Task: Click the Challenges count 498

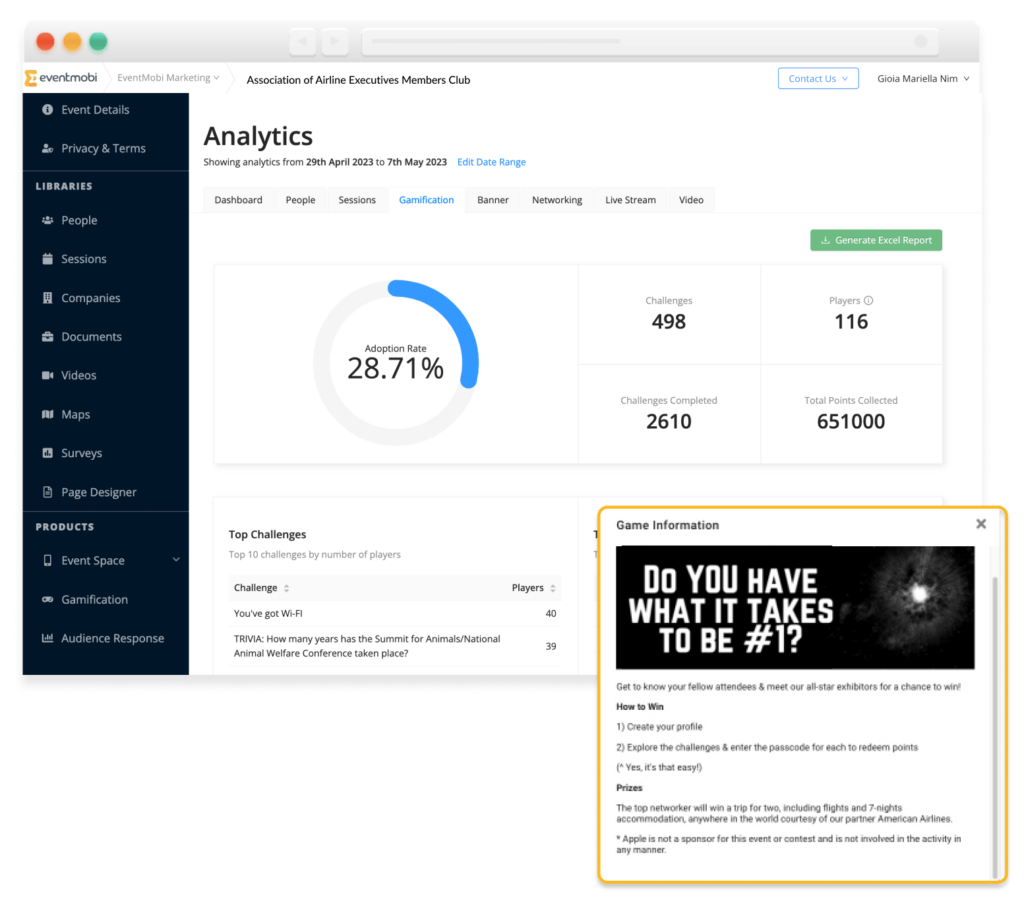Action: (x=669, y=321)
